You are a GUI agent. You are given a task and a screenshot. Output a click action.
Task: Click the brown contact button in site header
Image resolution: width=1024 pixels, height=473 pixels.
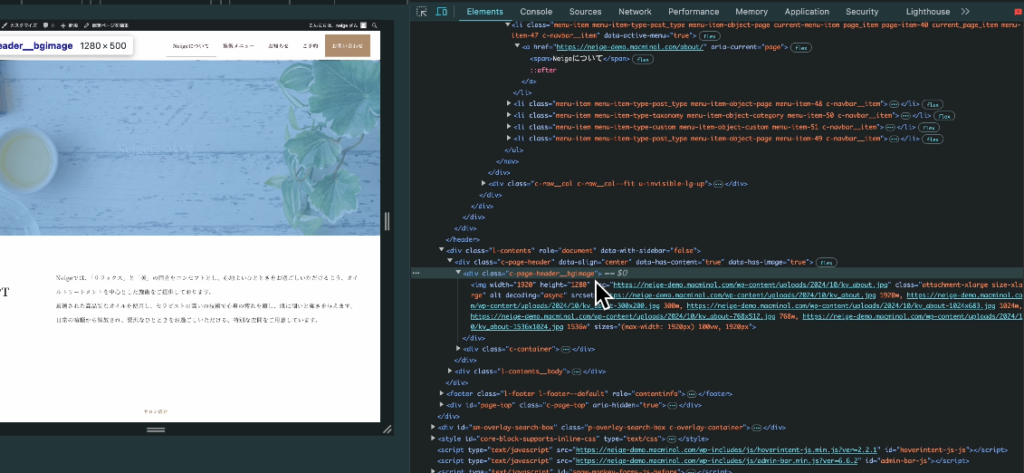pyautogui.click(x=347, y=46)
